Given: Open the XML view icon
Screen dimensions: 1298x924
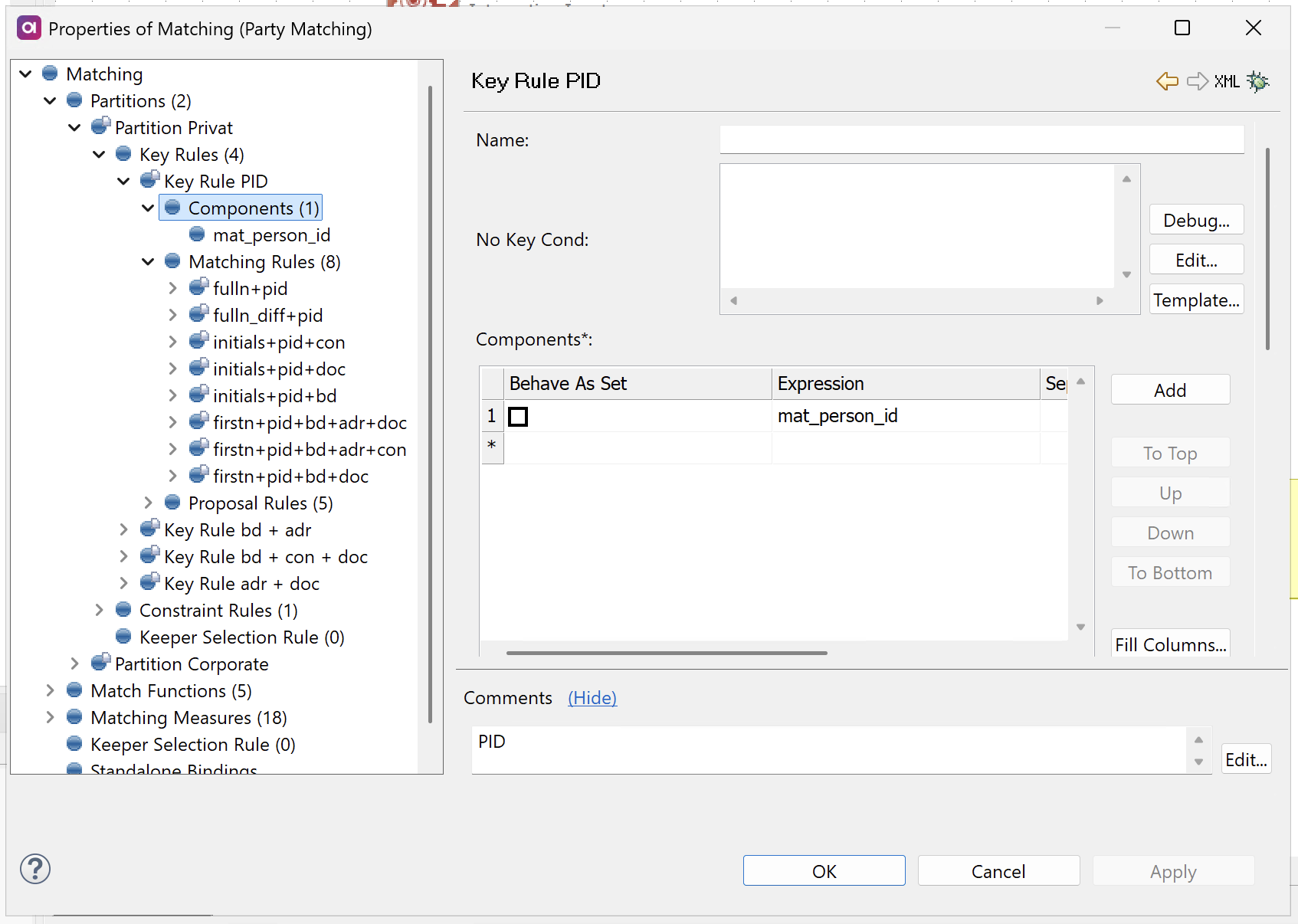Looking at the screenshot, I should tap(1226, 81).
